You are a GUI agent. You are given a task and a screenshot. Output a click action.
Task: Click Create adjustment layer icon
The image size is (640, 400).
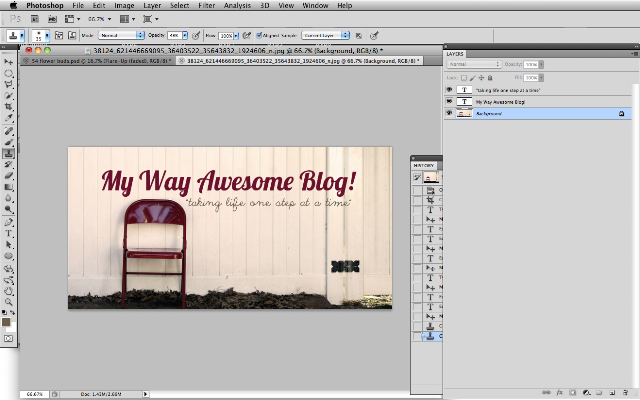click(586, 393)
